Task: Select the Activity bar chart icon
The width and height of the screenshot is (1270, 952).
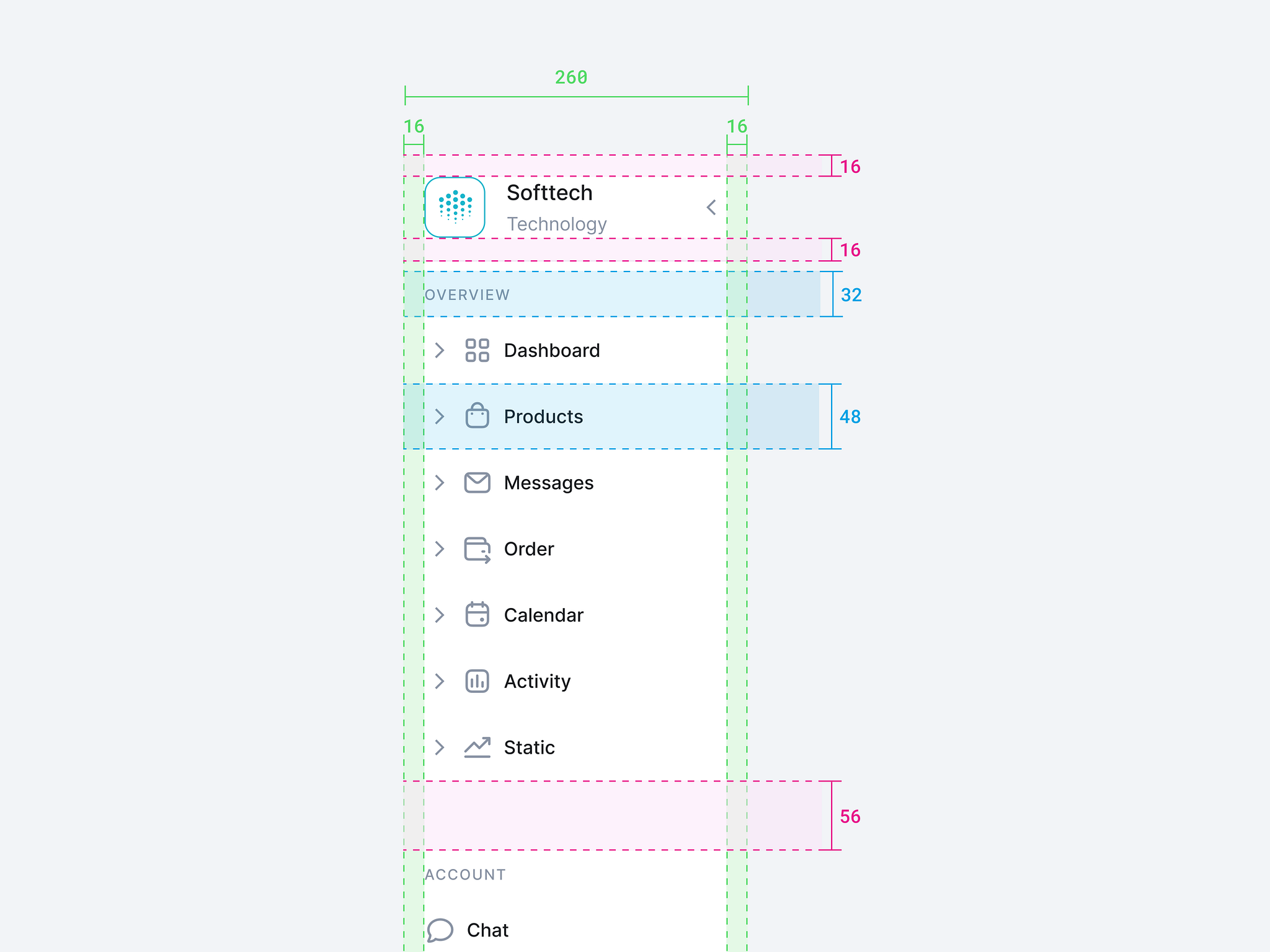Action: click(x=477, y=681)
